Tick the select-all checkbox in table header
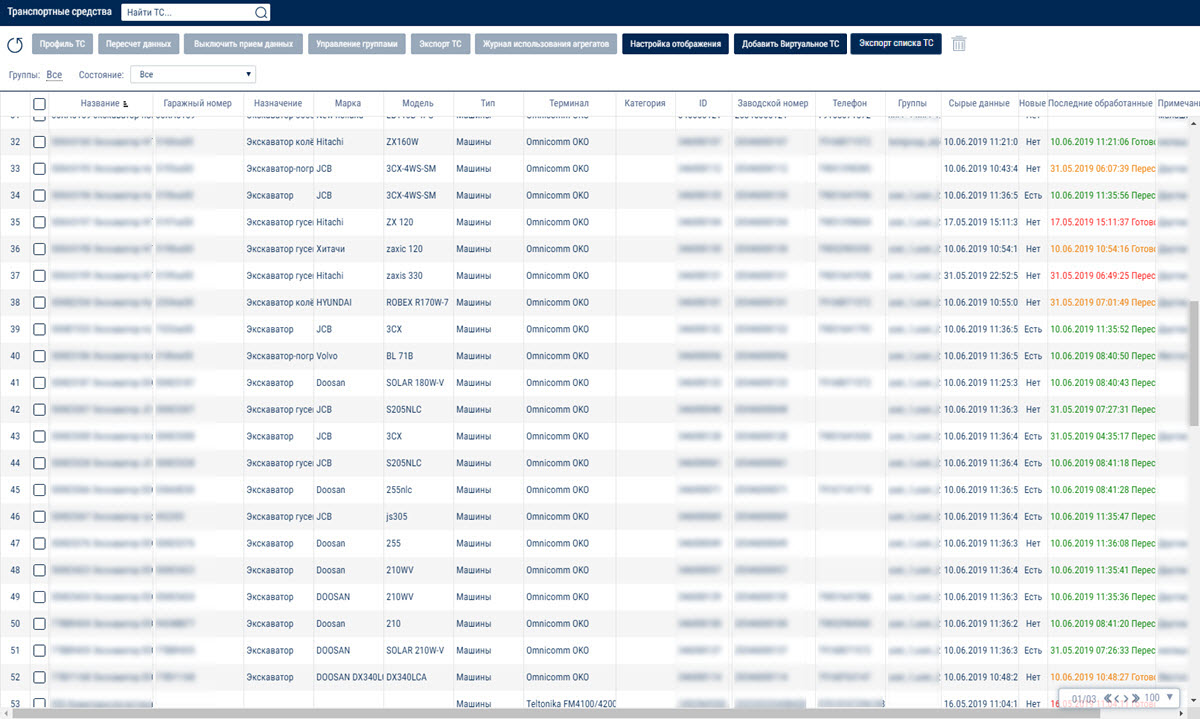This screenshot has height=719, width=1200. [39, 103]
